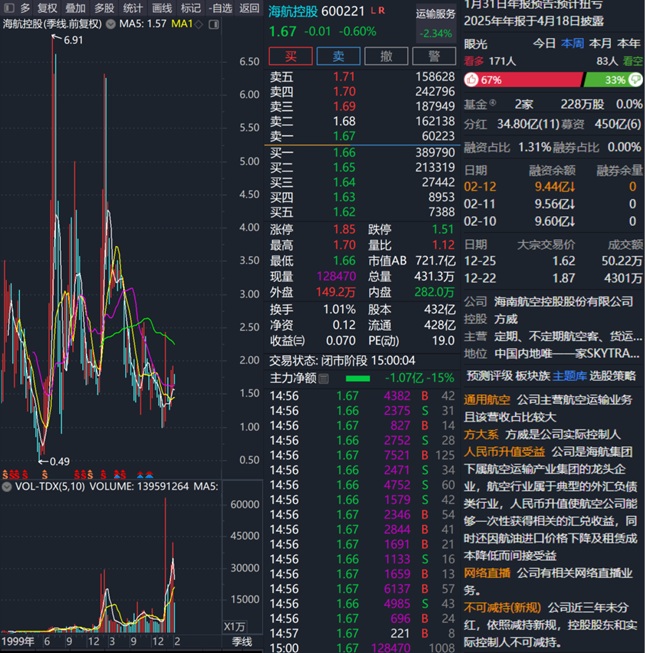Click the diamond icon after MA1
This screenshot has width=645, height=653.
coord(199,25)
